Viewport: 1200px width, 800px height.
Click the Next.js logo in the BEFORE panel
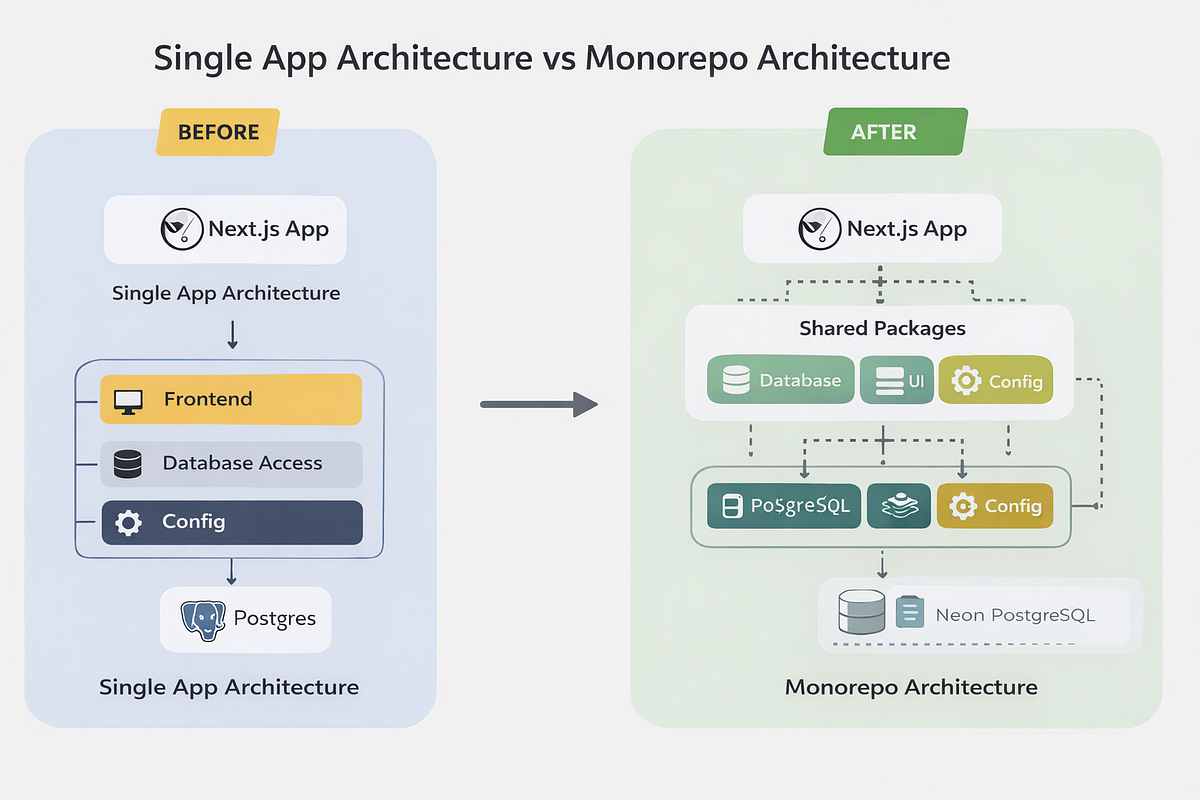181,229
